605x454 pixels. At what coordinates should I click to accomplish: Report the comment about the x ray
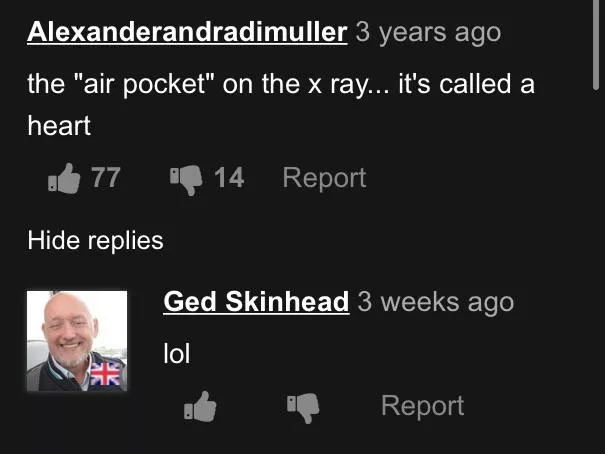[324, 178]
